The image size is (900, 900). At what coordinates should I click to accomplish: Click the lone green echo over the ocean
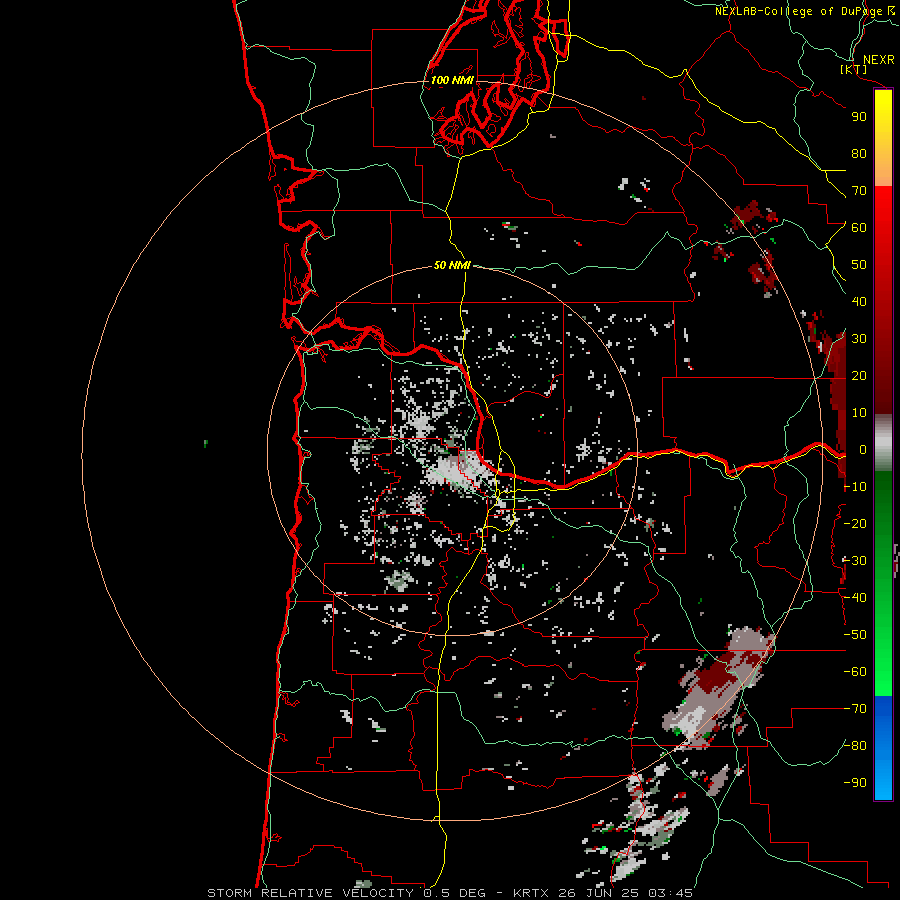(205, 444)
